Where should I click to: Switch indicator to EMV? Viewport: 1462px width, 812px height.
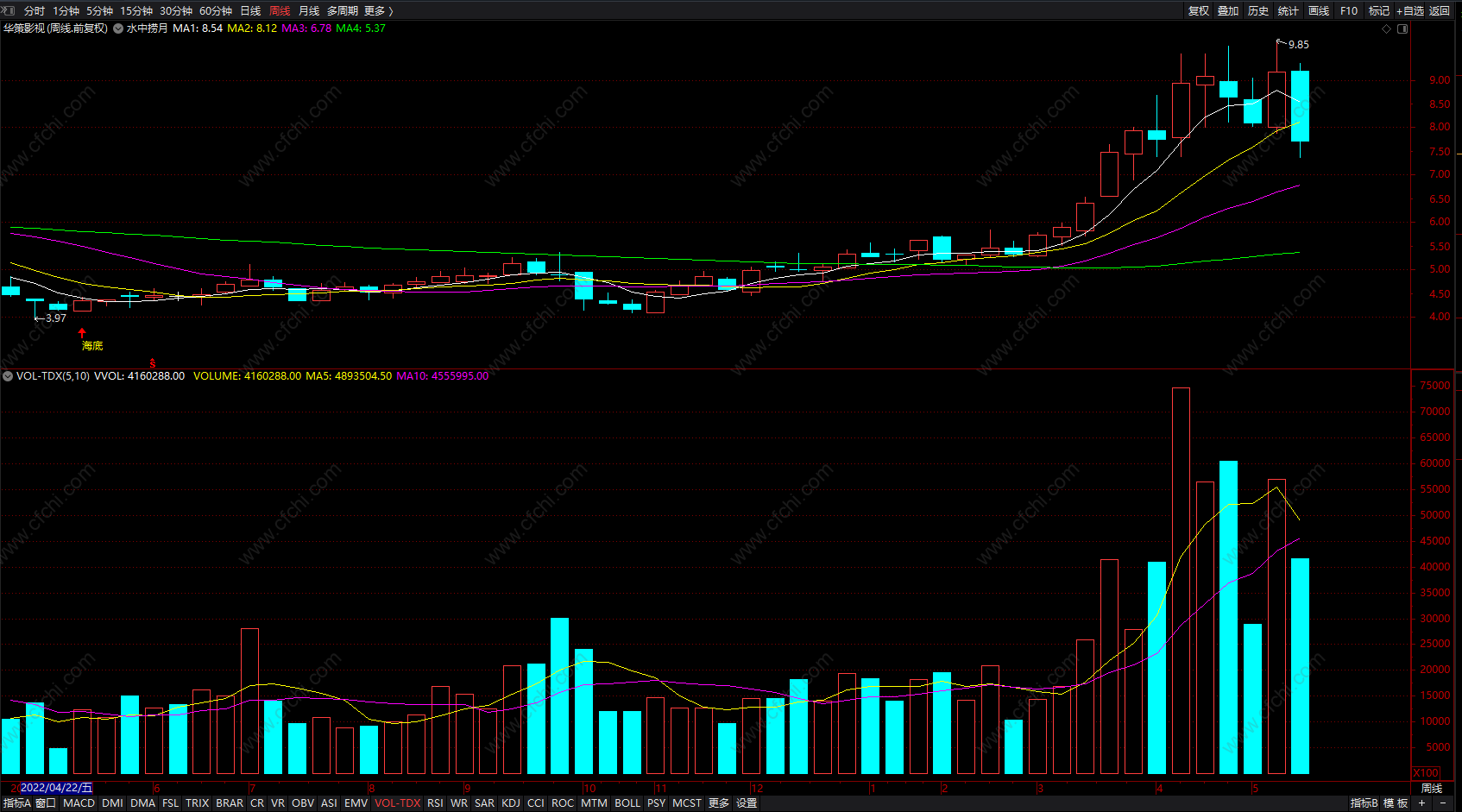[x=356, y=803]
